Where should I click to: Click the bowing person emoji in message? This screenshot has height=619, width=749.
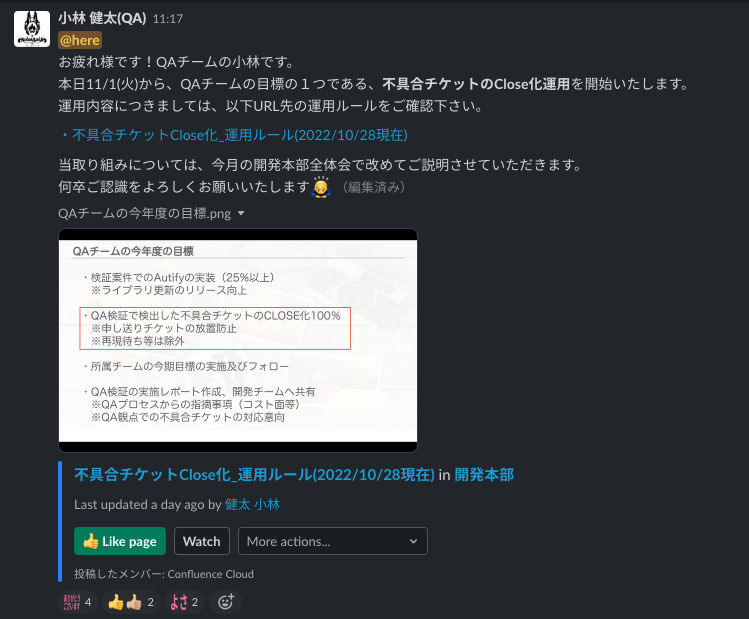pos(321,187)
